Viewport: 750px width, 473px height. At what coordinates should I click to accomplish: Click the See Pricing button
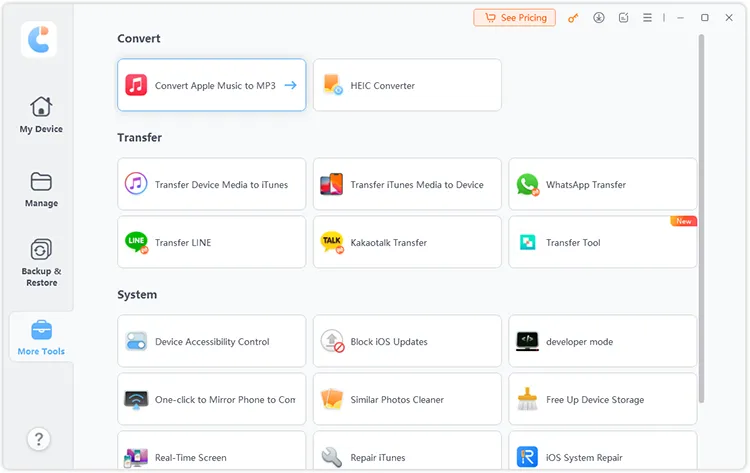pos(515,18)
